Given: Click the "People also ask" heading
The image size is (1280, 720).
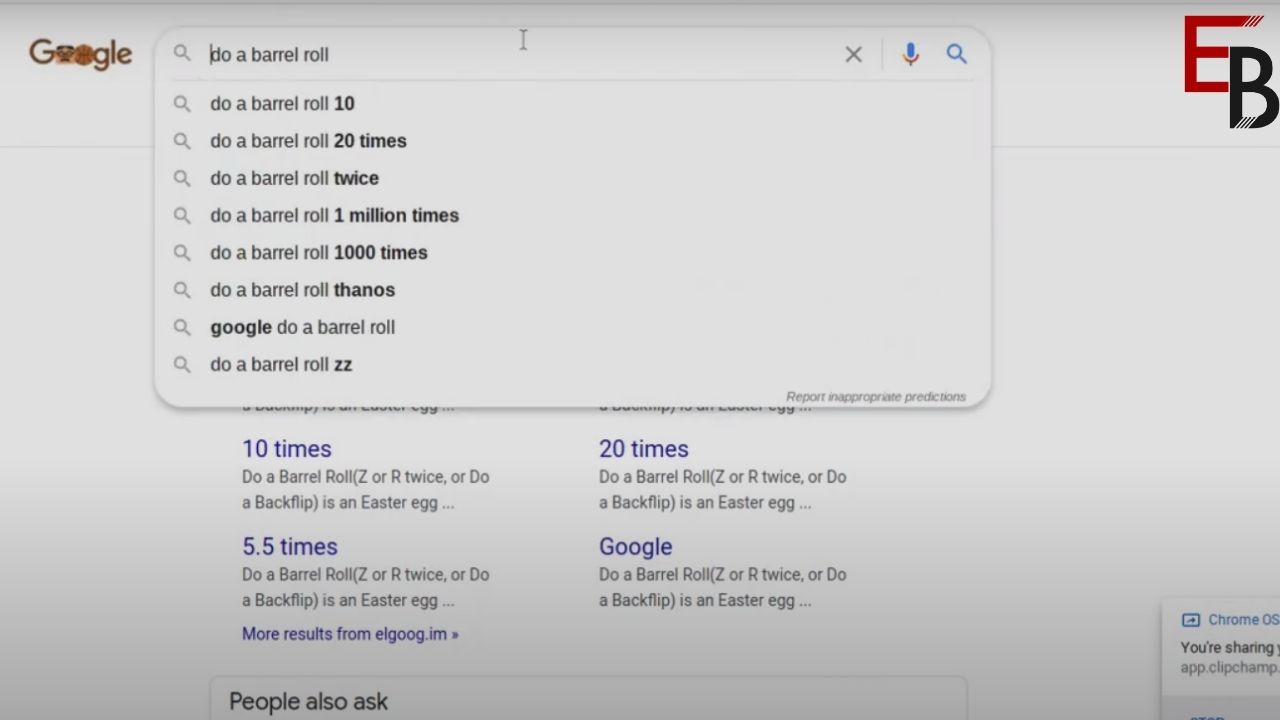Looking at the screenshot, I should click(x=308, y=702).
